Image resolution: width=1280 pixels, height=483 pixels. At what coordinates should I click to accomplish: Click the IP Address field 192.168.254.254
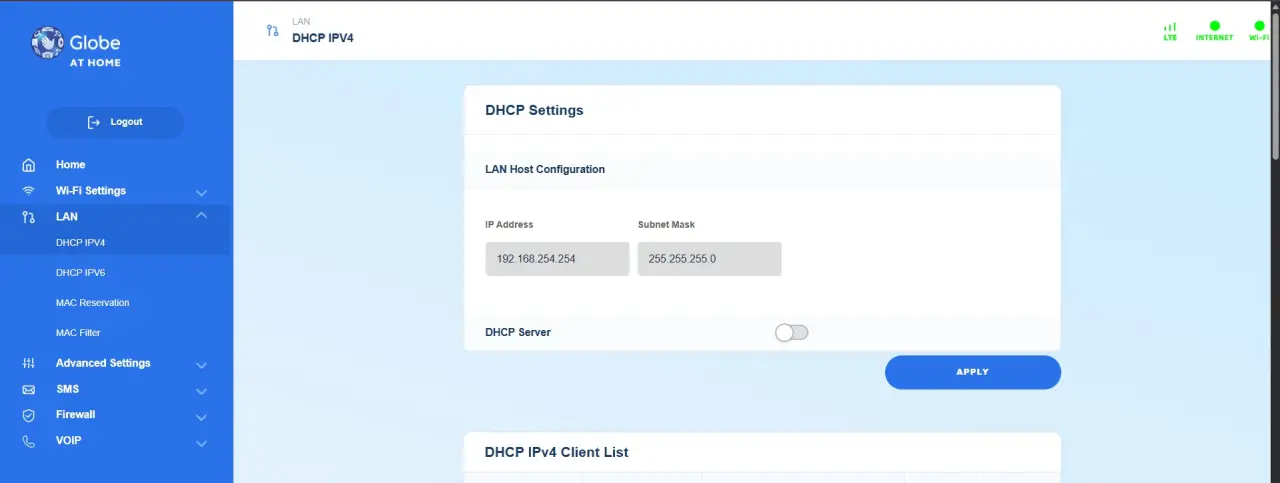click(557, 259)
